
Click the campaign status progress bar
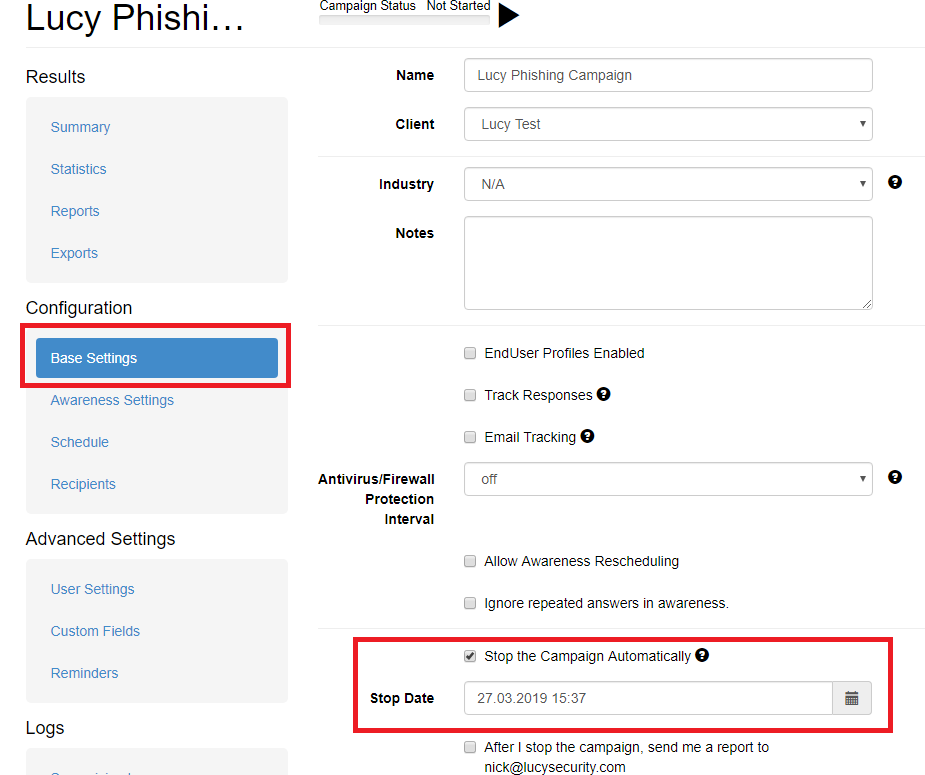404,19
